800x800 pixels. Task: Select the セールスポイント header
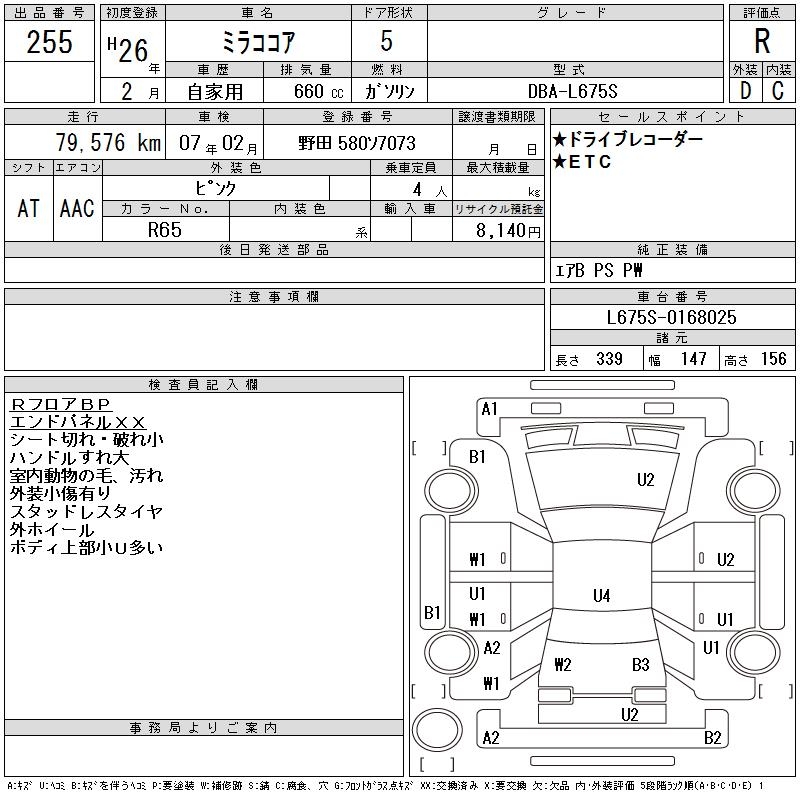[672, 117]
